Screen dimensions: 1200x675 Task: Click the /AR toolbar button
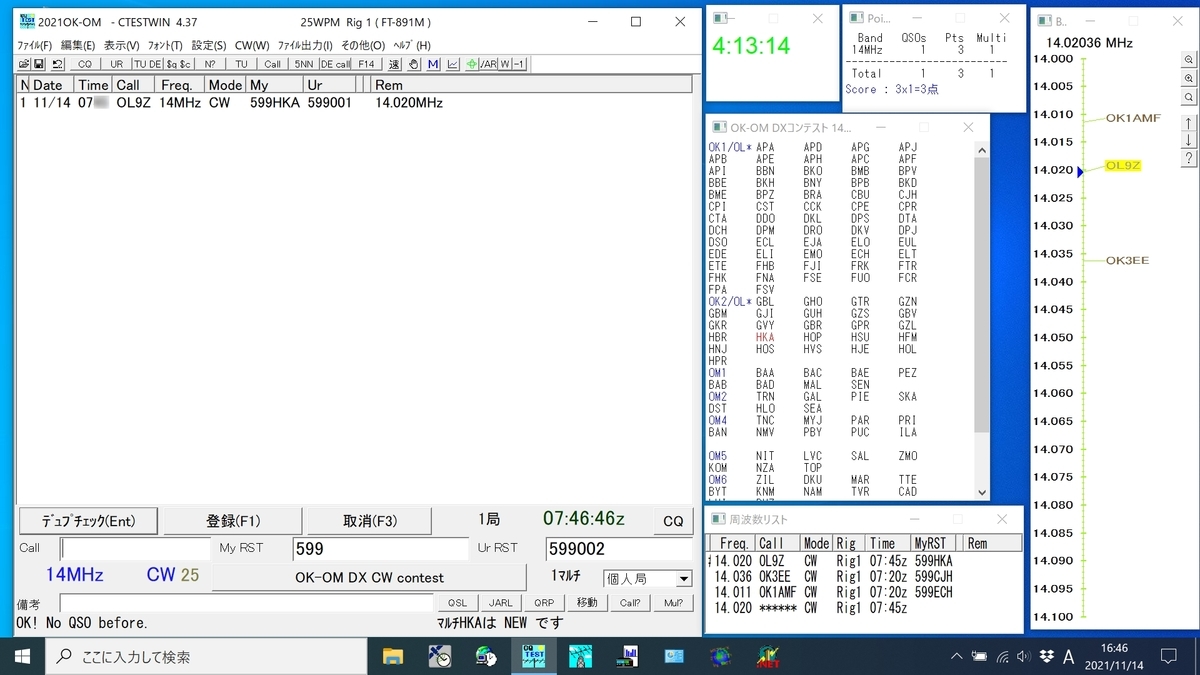click(x=488, y=64)
